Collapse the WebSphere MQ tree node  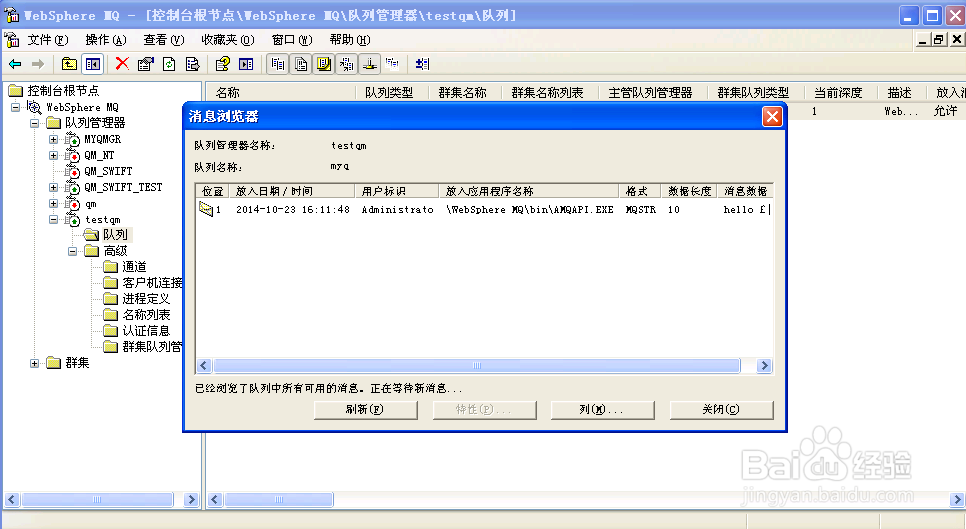pos(16,107)
